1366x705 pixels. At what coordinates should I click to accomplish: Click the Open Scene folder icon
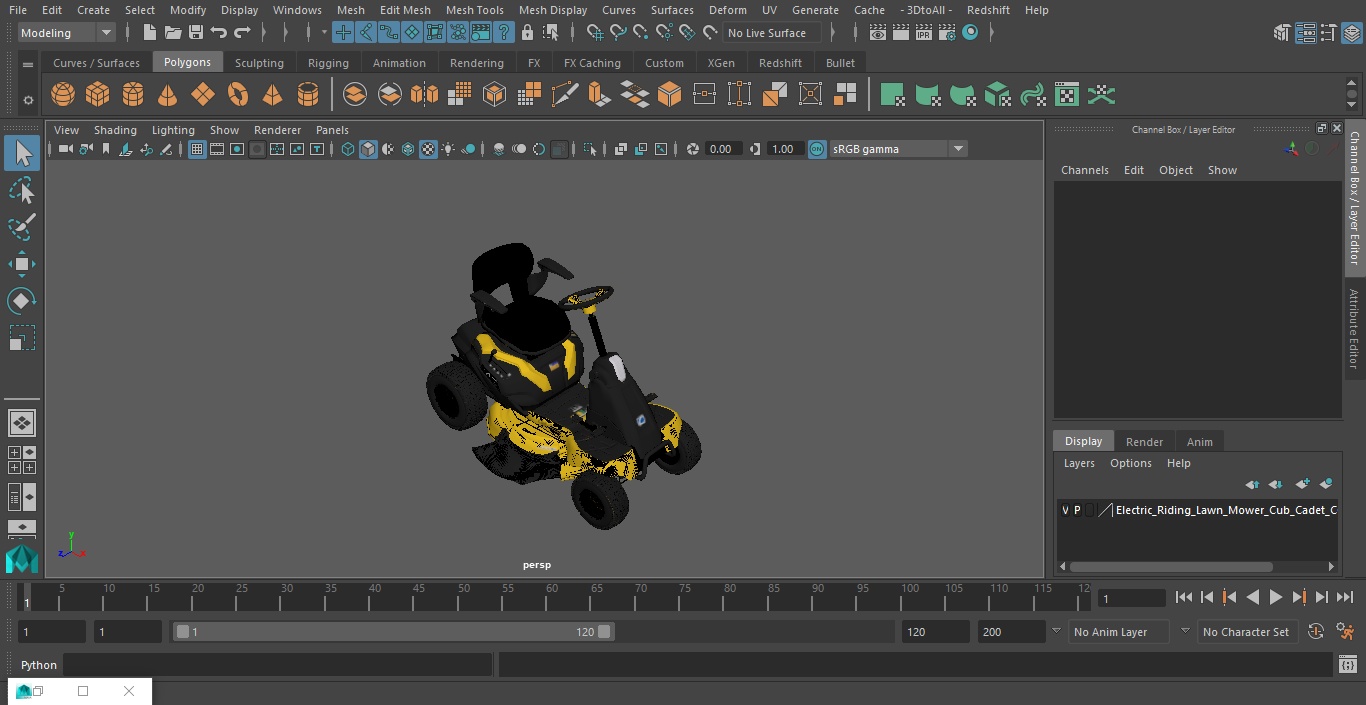click(173, 33)
